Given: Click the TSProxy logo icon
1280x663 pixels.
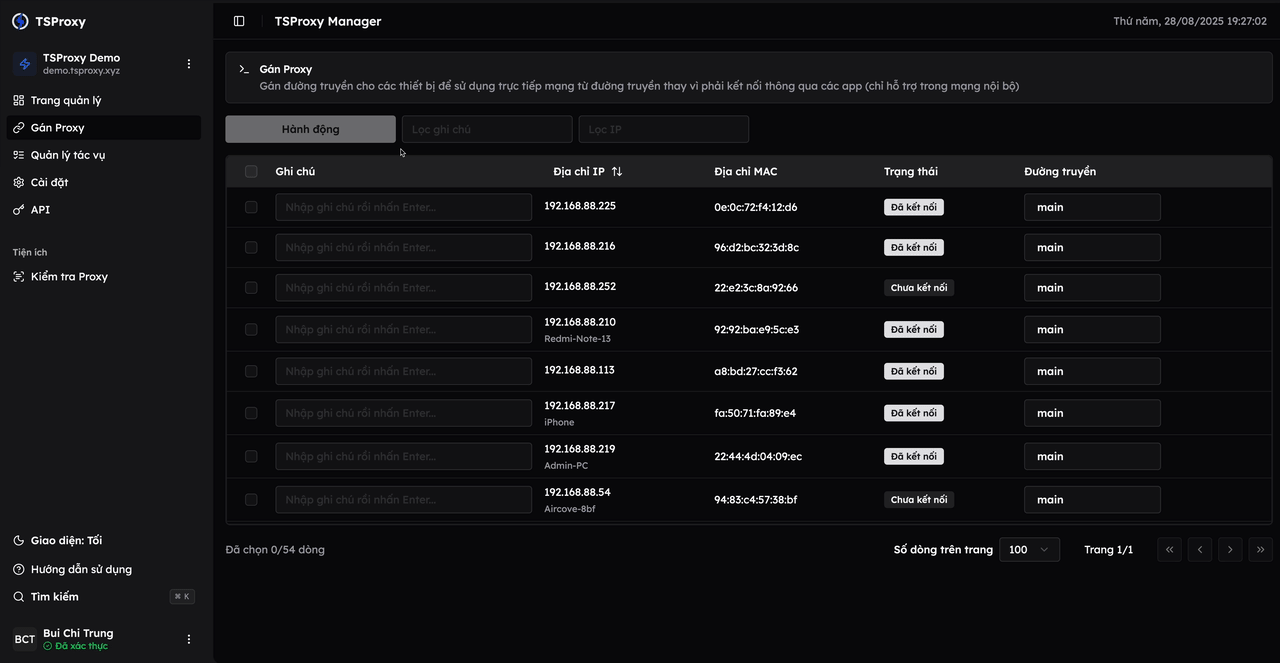Looking at the screenshot, I should click(20, 21).
